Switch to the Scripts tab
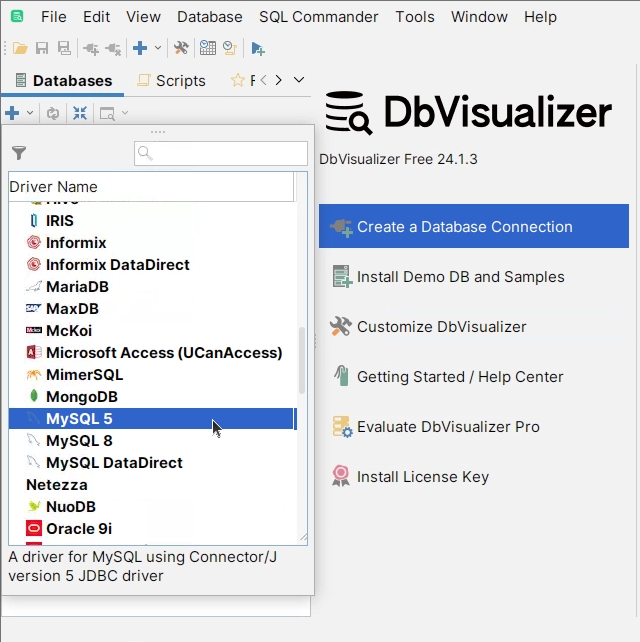 click(171, 81)
